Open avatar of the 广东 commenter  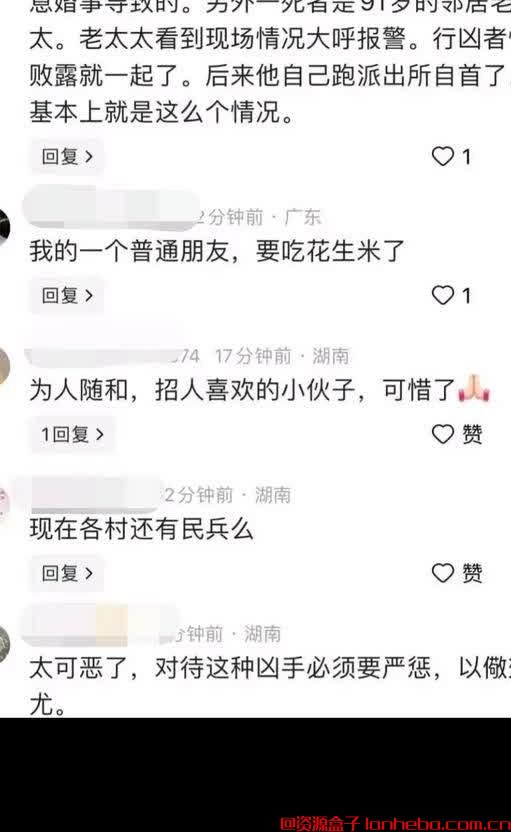click(5, 227)
